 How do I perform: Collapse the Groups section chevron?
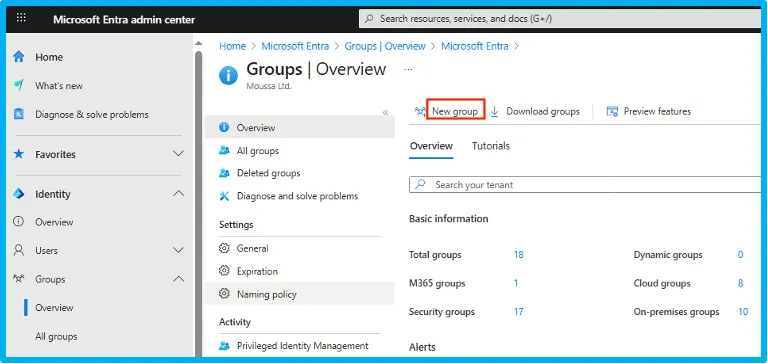click(179, 279)
